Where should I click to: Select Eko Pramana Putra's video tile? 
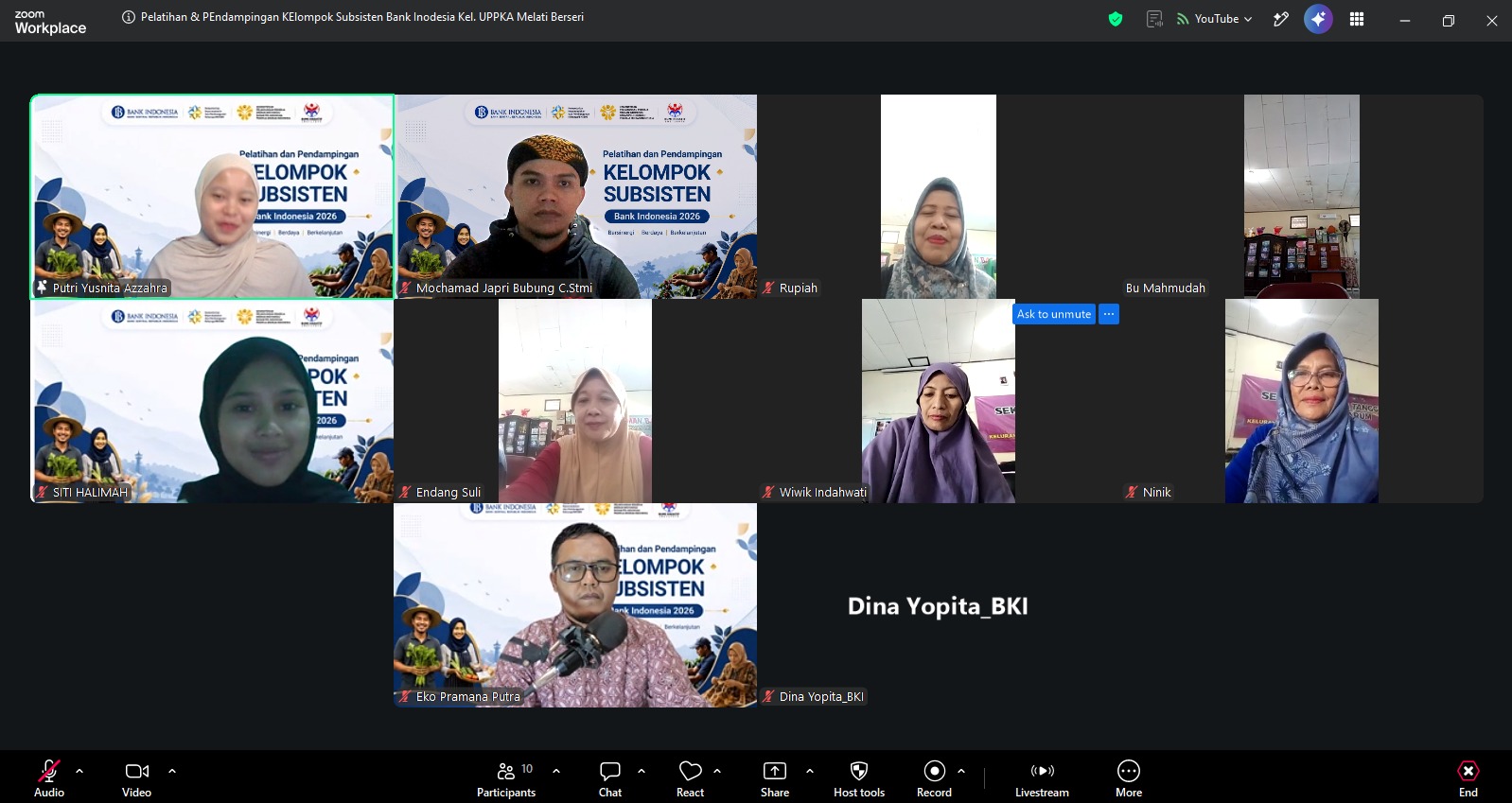pos(575,605)
